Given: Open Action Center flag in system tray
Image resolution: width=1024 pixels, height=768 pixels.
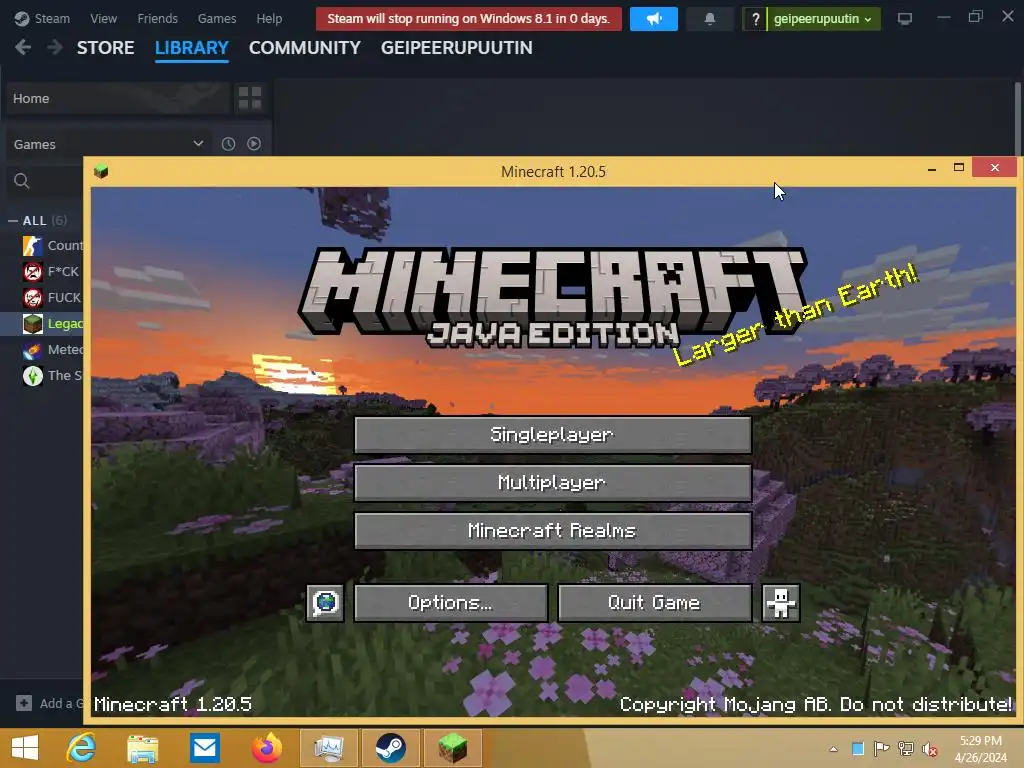Looking at the screenshot, I should [x=881, y=748].
